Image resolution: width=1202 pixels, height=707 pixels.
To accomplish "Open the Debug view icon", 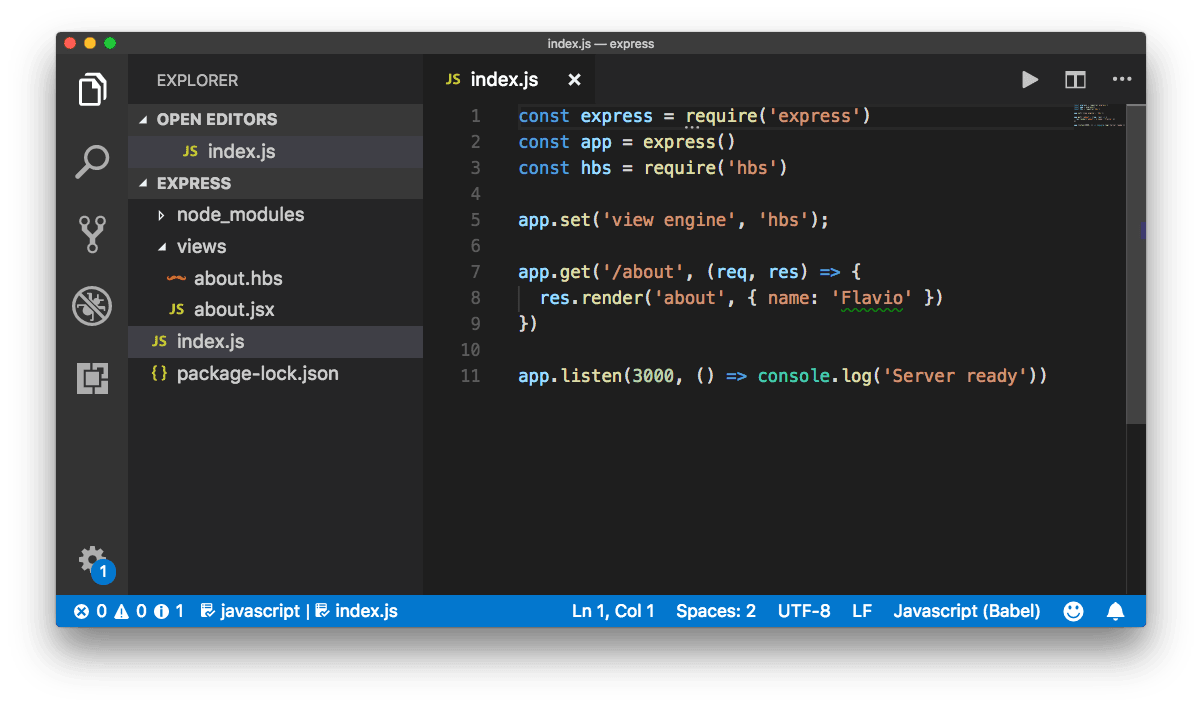I will pos(92,306).
